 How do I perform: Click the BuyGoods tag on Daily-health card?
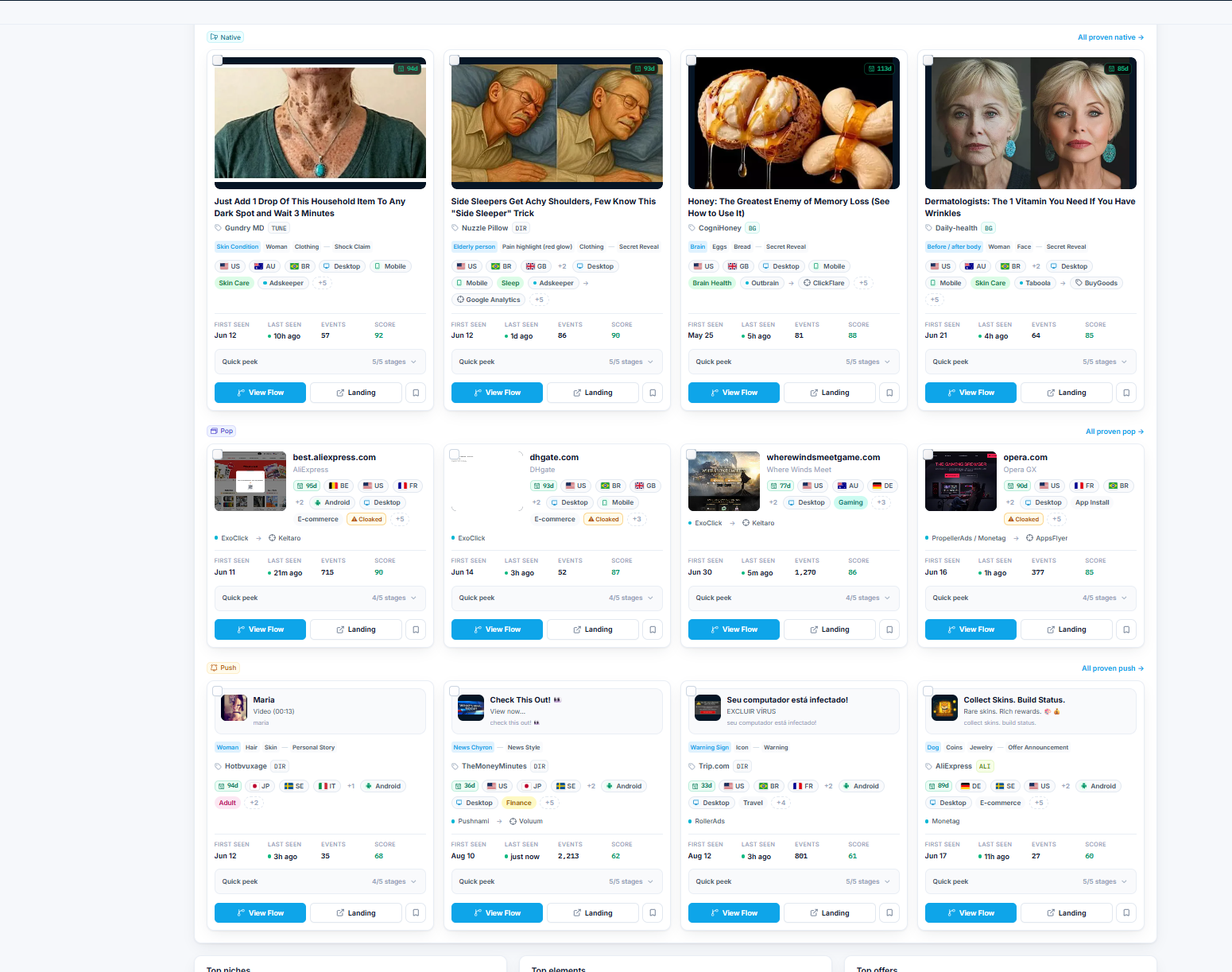click(1097, 283)
